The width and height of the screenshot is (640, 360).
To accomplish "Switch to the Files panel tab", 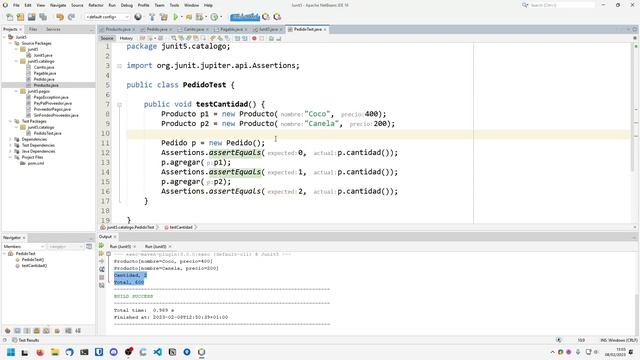I will tap(33, 29).
